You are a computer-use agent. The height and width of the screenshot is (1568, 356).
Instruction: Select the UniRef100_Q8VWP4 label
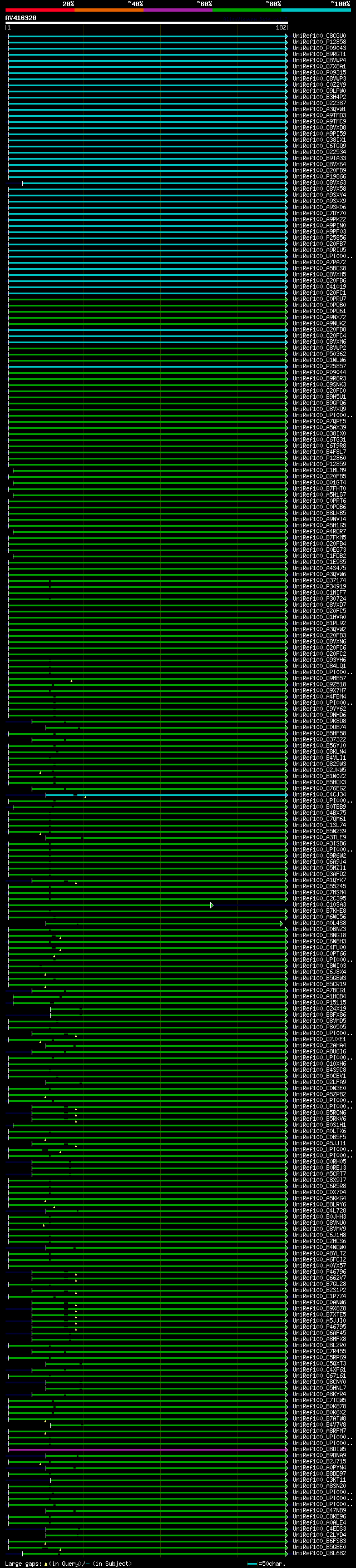319,60
